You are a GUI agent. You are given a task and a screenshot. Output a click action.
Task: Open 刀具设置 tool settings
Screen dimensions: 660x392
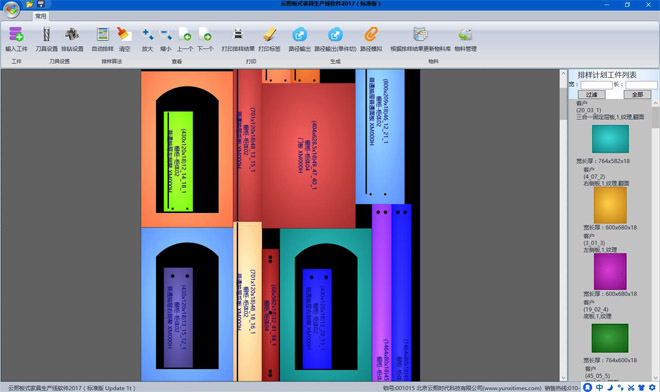click(46, 39)
